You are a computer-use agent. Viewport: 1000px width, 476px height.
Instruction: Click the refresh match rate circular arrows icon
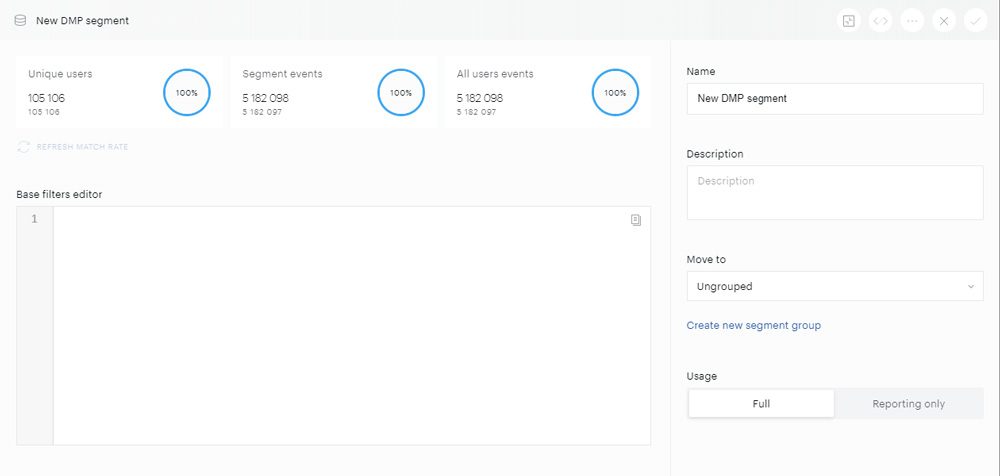(x=24, y=147)
